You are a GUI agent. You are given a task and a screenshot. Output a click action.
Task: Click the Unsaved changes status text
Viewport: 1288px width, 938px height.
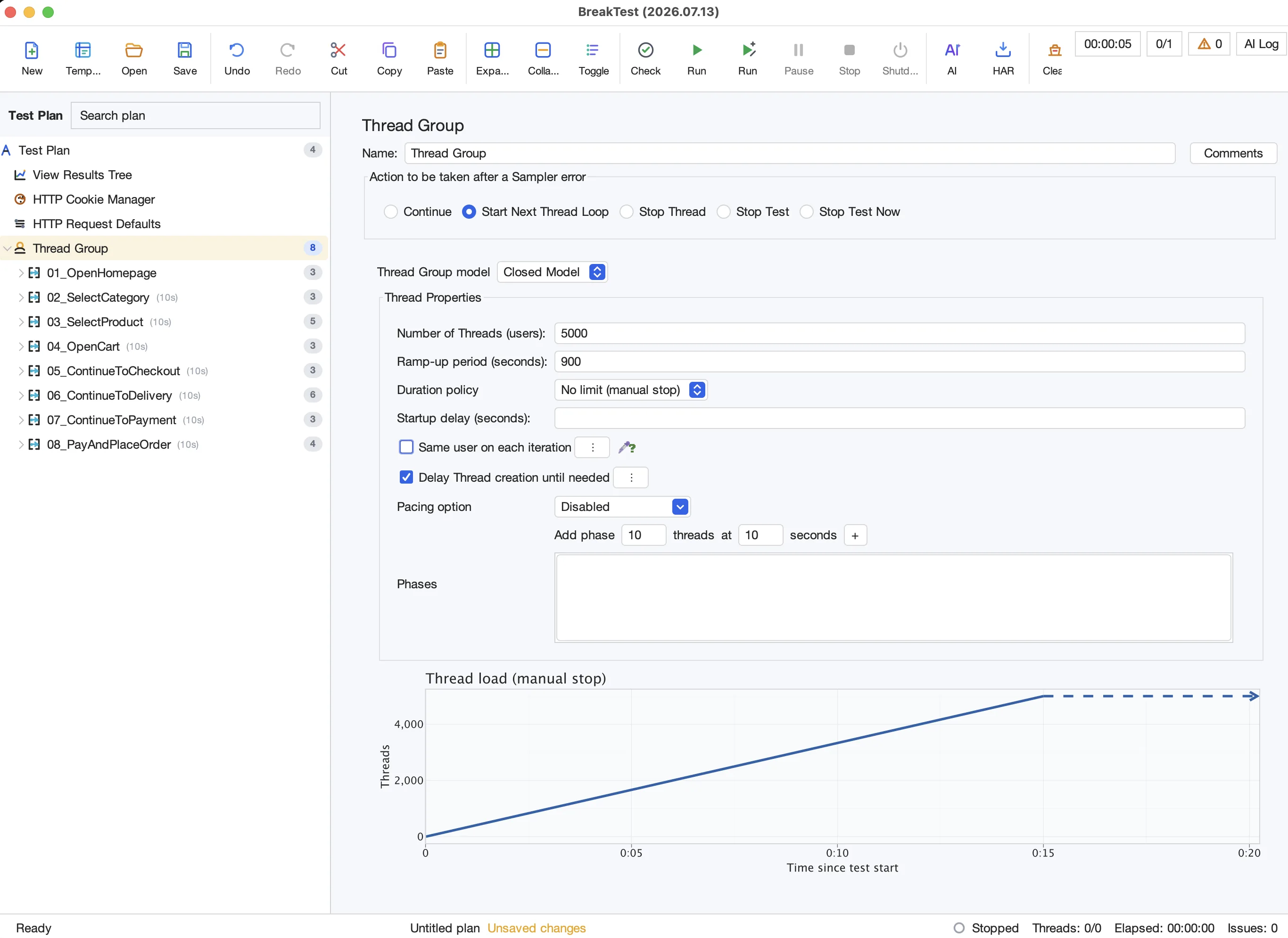536,928
